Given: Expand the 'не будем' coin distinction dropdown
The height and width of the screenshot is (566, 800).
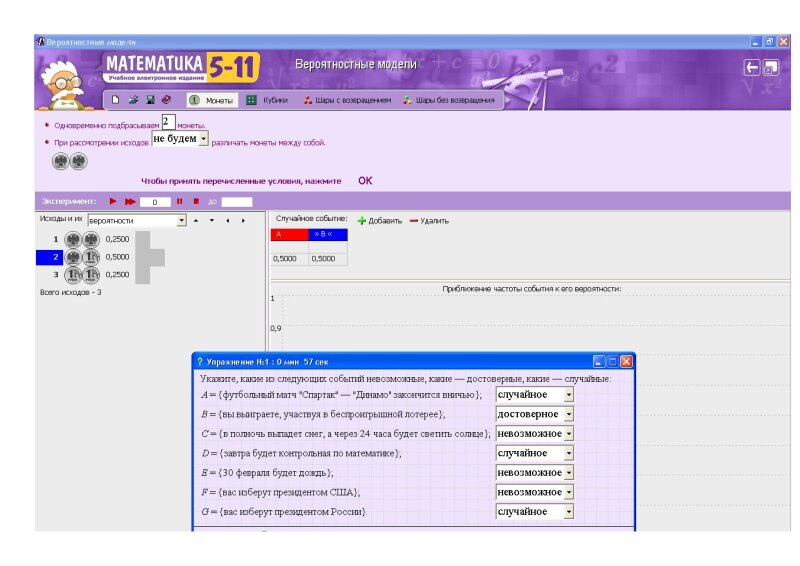Looking at the screenshot, I should (x=203, y=140).
